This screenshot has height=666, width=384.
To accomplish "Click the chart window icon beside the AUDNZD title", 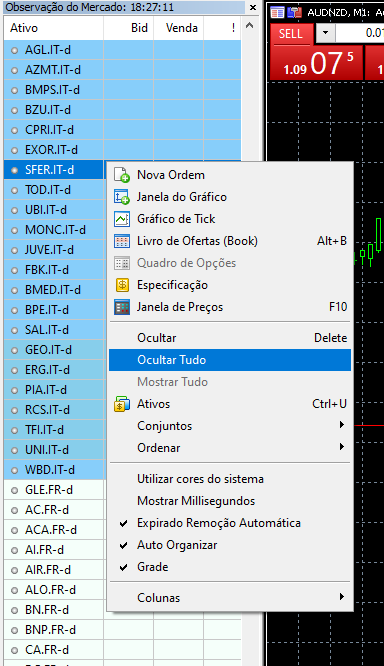I will (277, 13).
